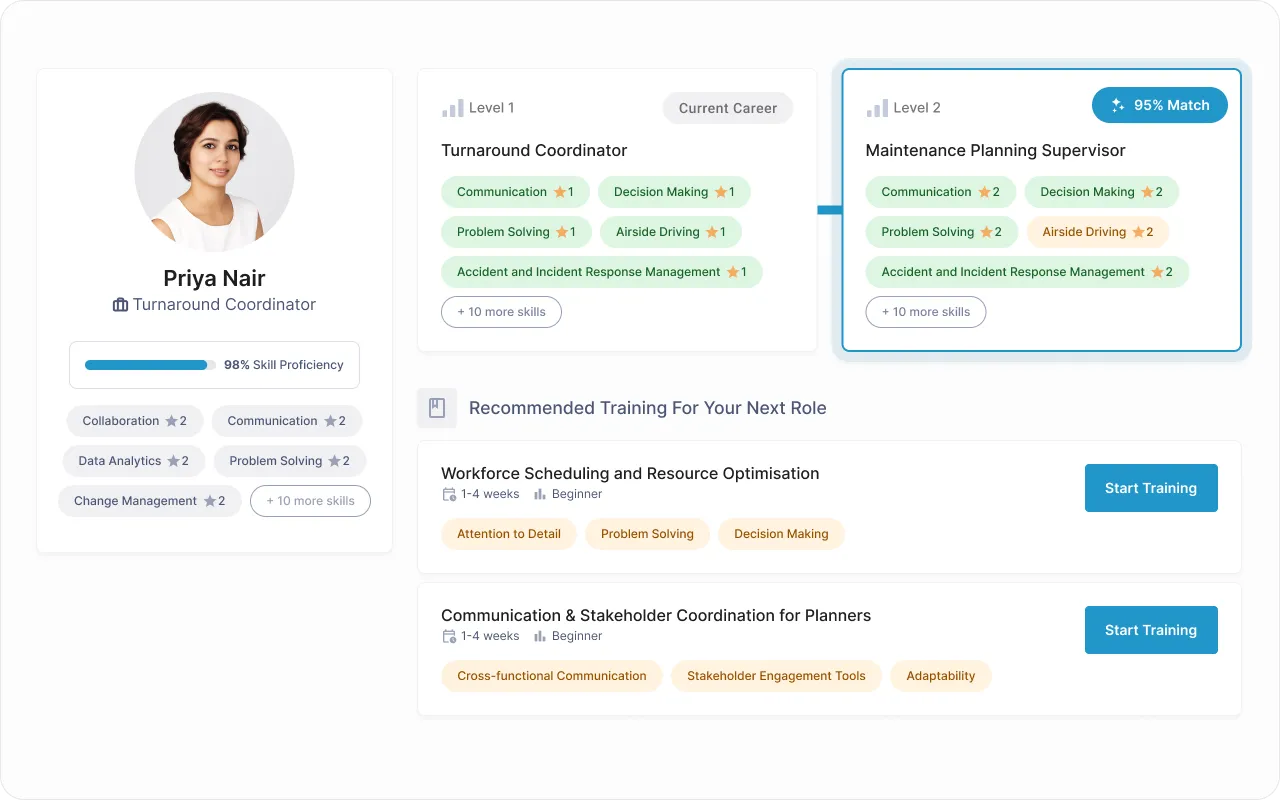Click the Cross-functional Communication tag
The width and height of the screenshot is (1280, 800).
(551, 676)
